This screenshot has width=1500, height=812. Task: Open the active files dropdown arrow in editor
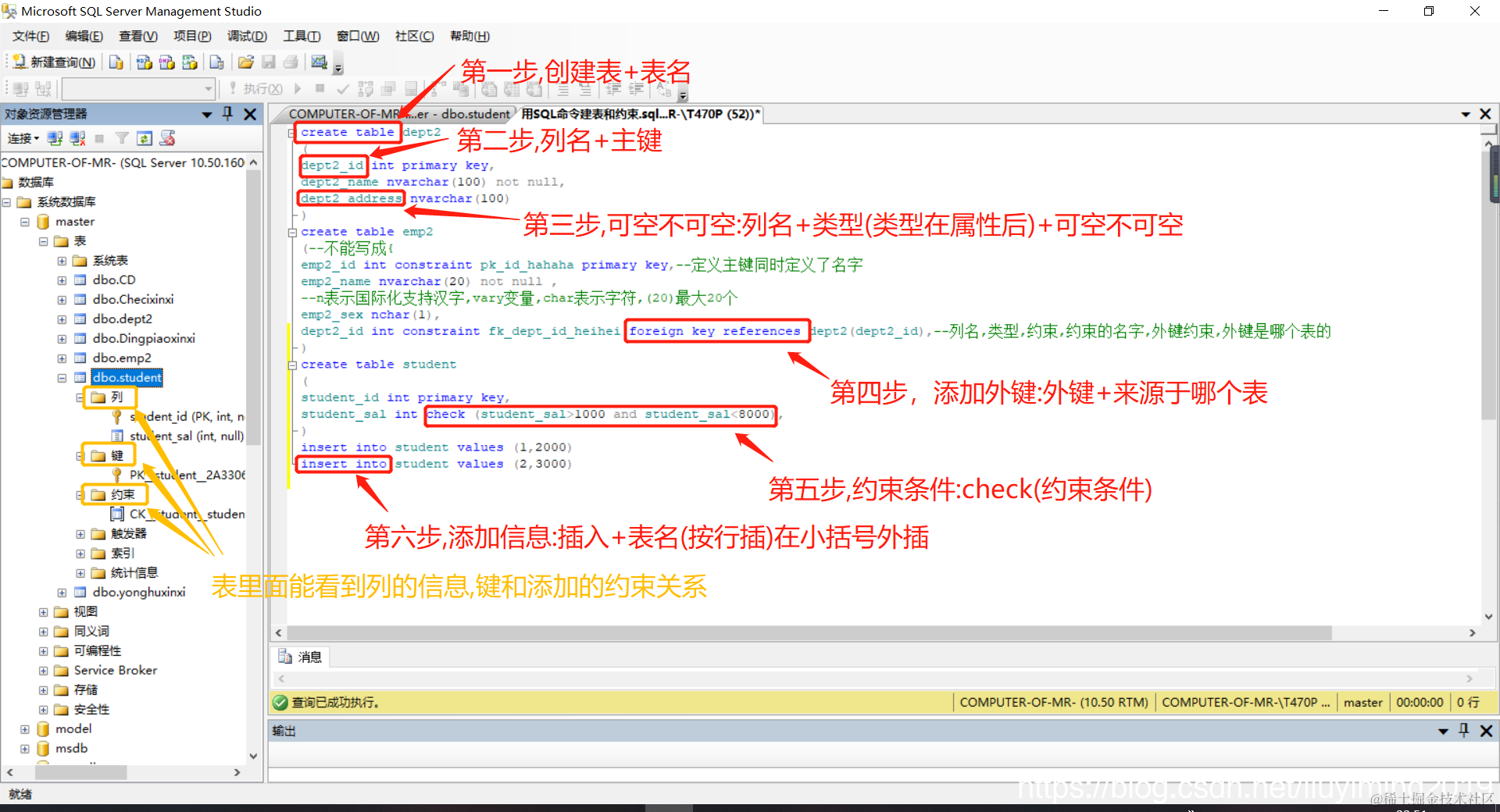click(1466, 115)
